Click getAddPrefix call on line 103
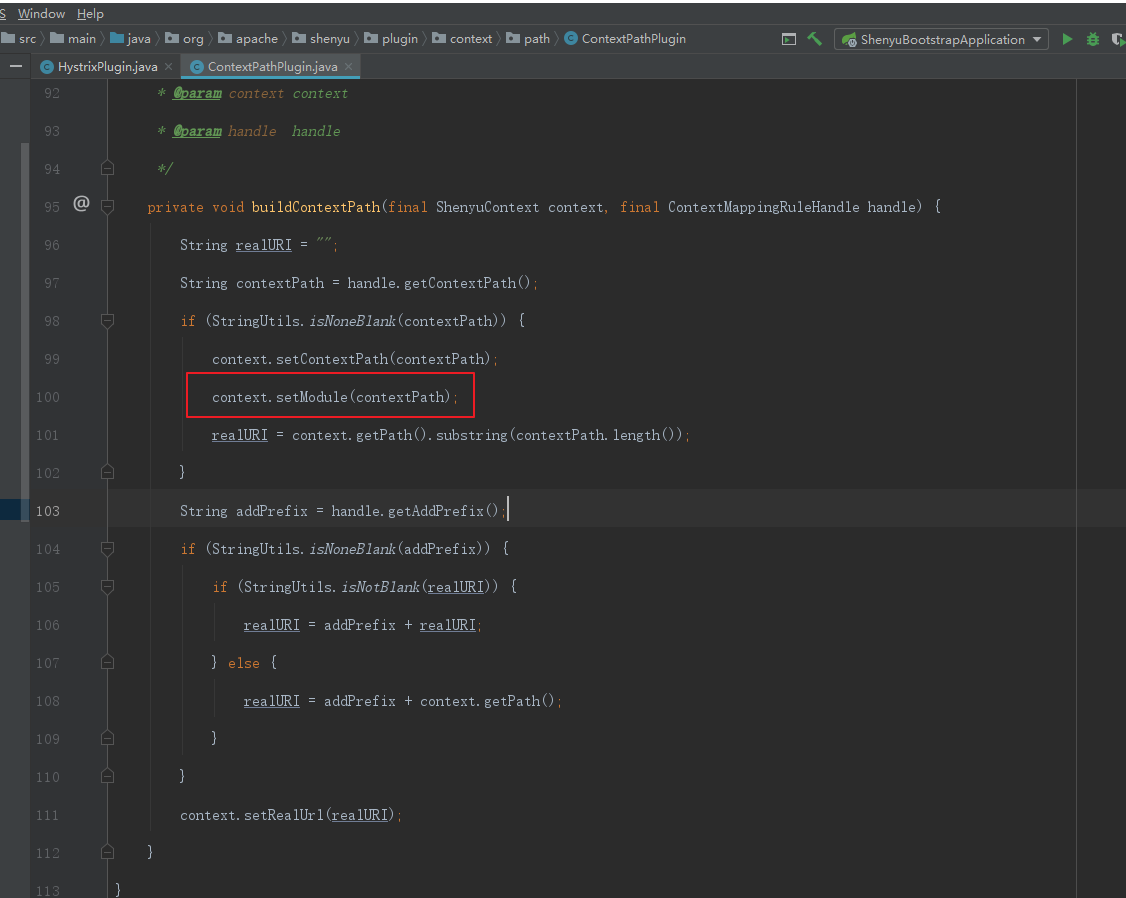The image size is (1126, 898). (x=436, y=511)
